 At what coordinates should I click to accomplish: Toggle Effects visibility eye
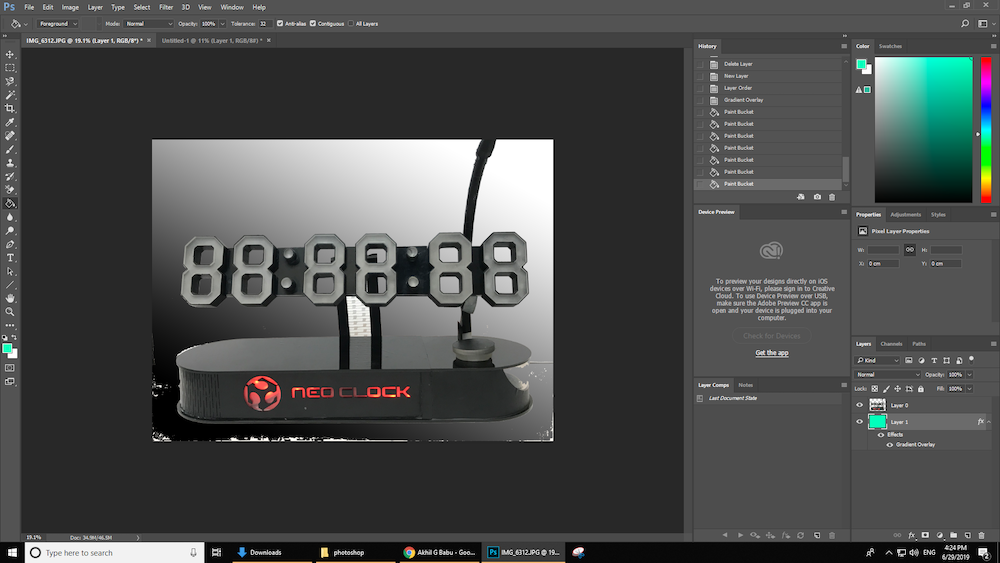(881, 435)
